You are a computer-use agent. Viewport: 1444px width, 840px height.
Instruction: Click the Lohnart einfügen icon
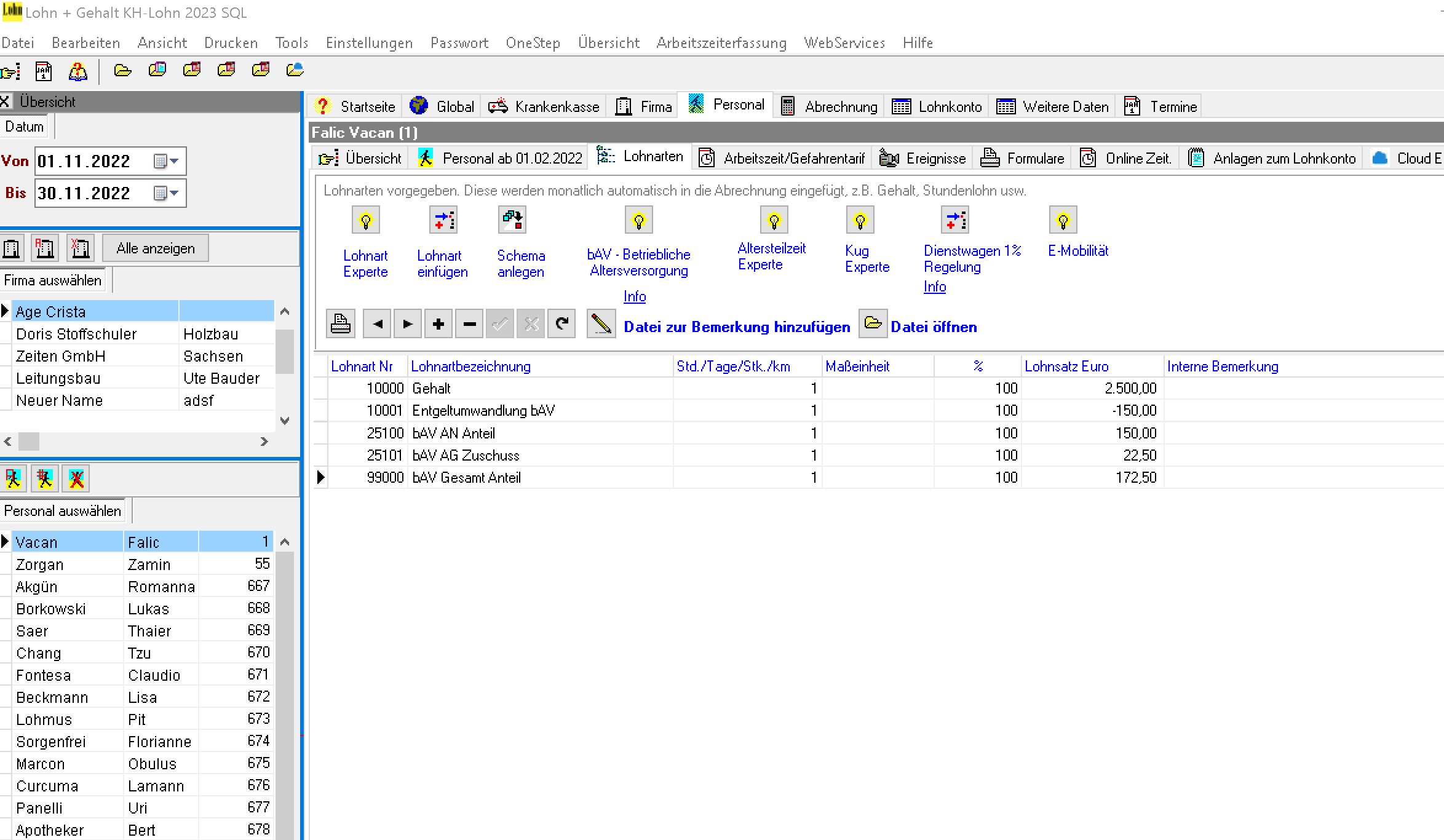[443, 220]
